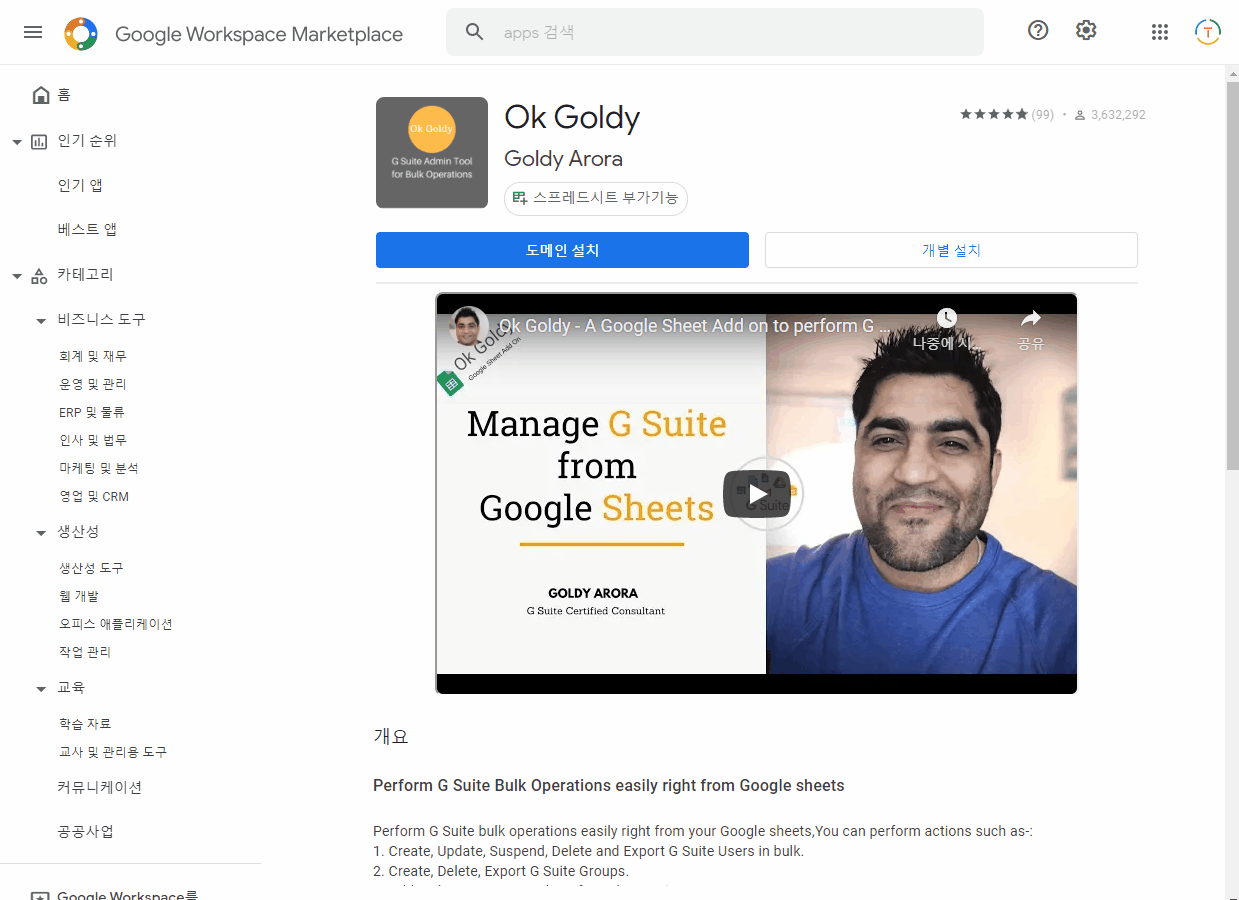Collapse the 비즈니스 도구 subsection
This screenshot has height=900, width=1239.
41,321
